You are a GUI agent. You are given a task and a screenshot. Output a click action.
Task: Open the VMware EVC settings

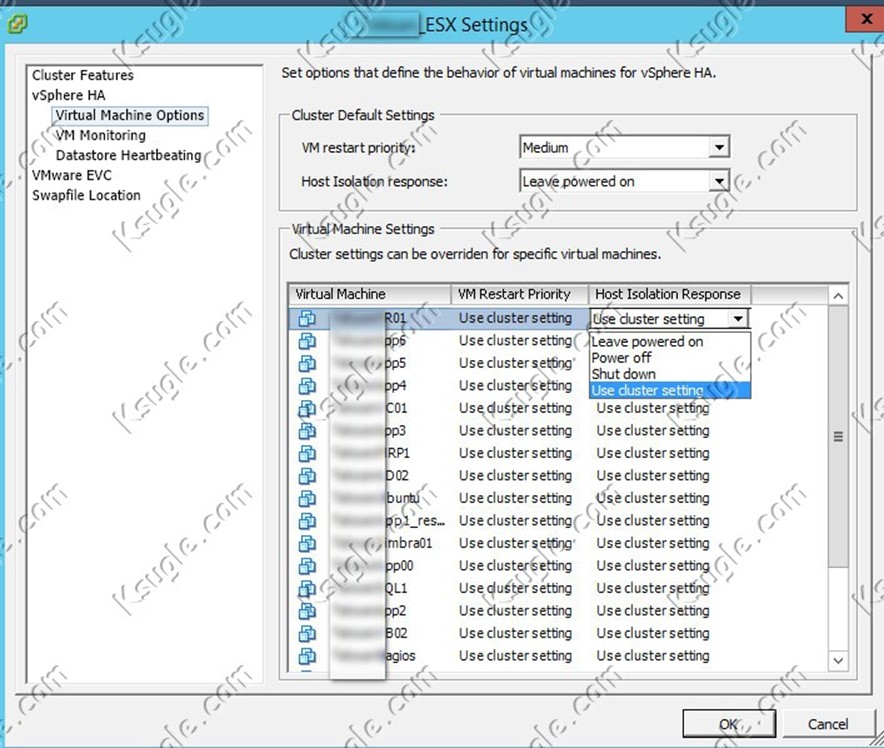pos(72,175)
